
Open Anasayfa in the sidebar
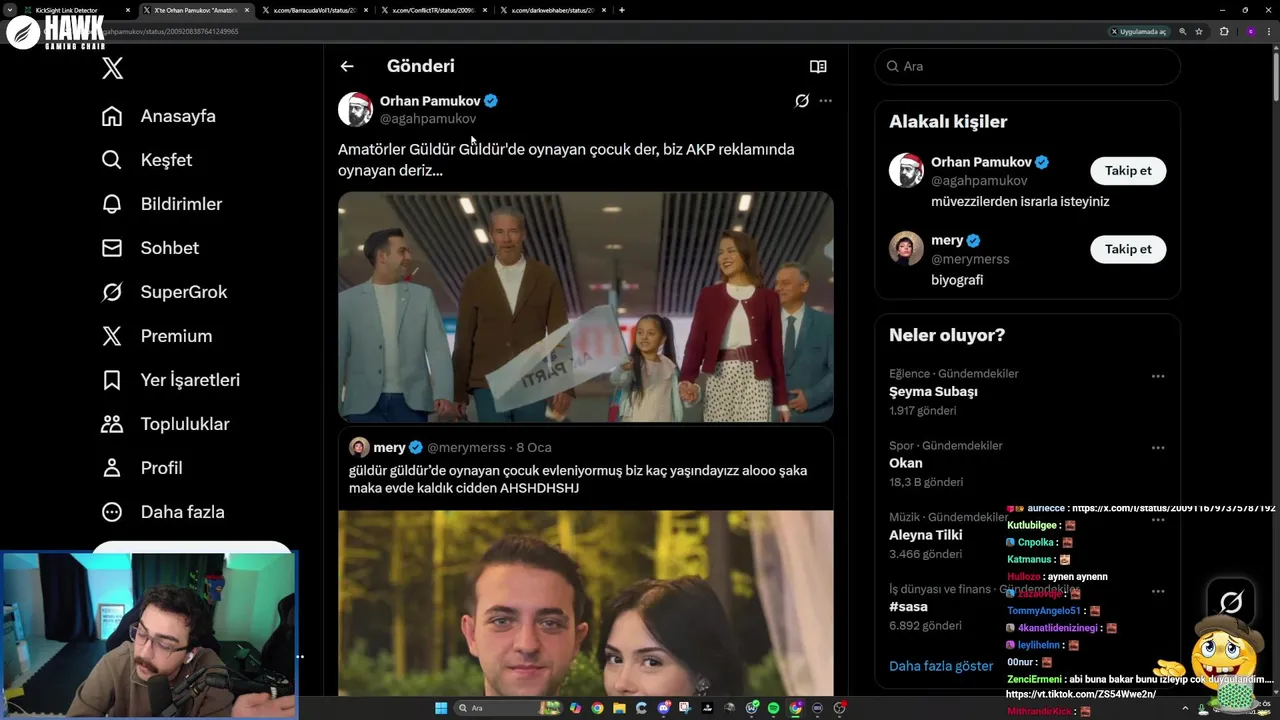point(158,116)
